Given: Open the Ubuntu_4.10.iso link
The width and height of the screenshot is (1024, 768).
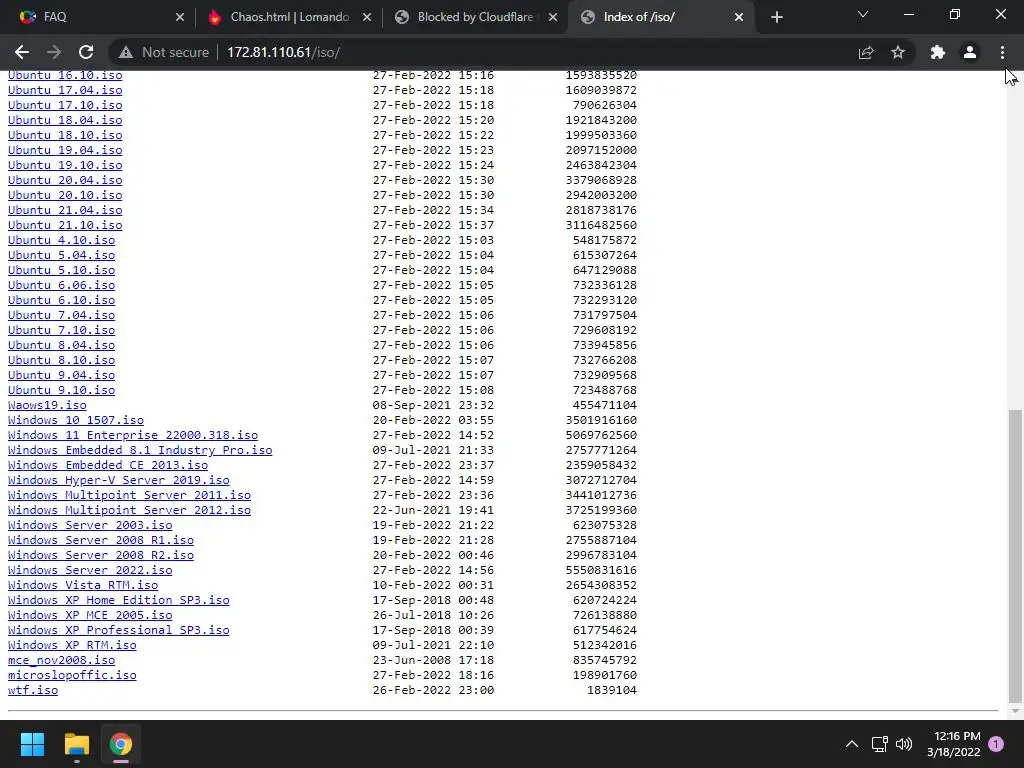Looking at the screenshot, I should [61, 240].
